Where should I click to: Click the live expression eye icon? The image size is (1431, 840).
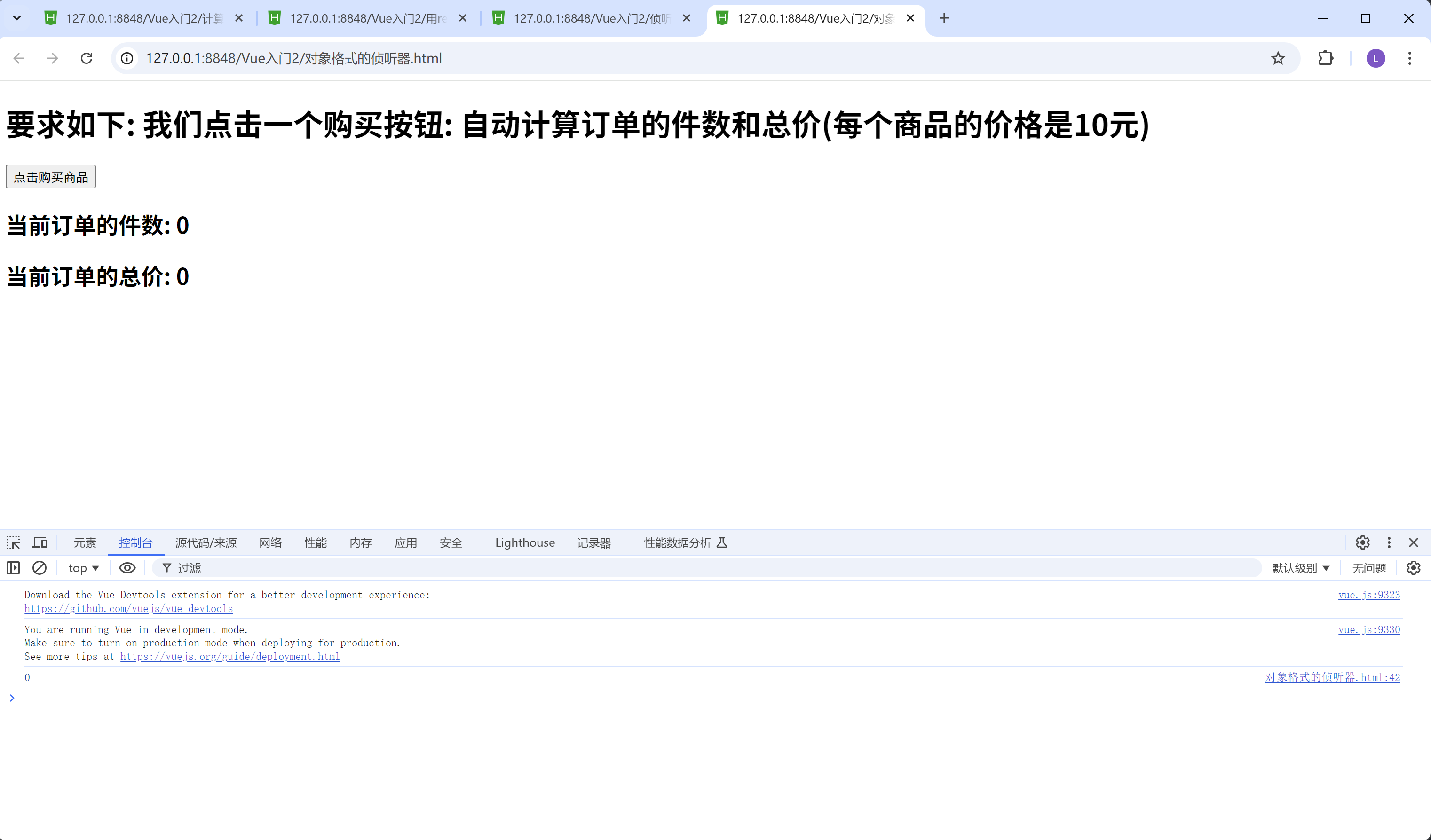pos(127,567)
